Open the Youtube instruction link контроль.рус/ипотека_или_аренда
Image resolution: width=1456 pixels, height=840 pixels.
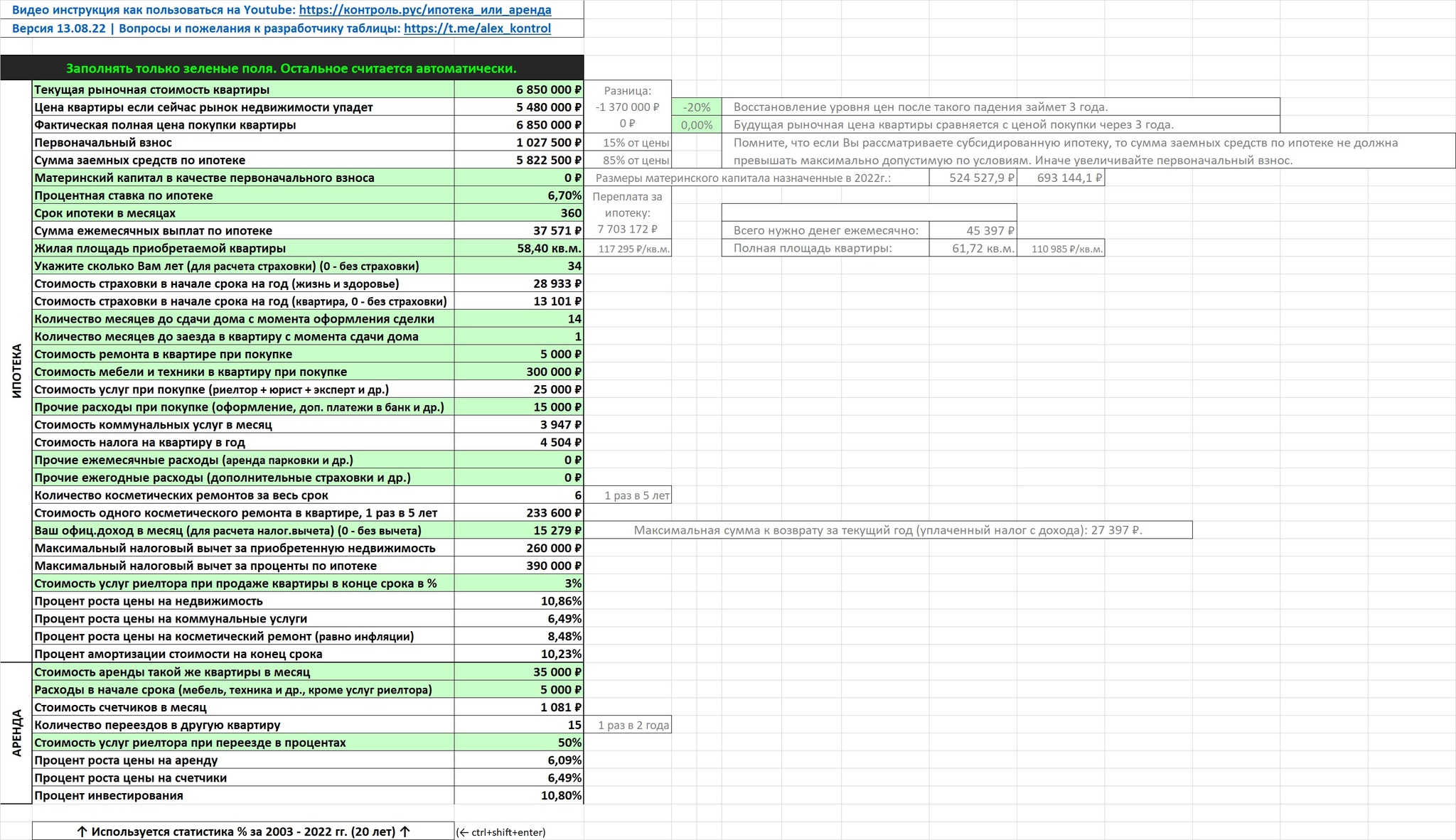(425, 10)
